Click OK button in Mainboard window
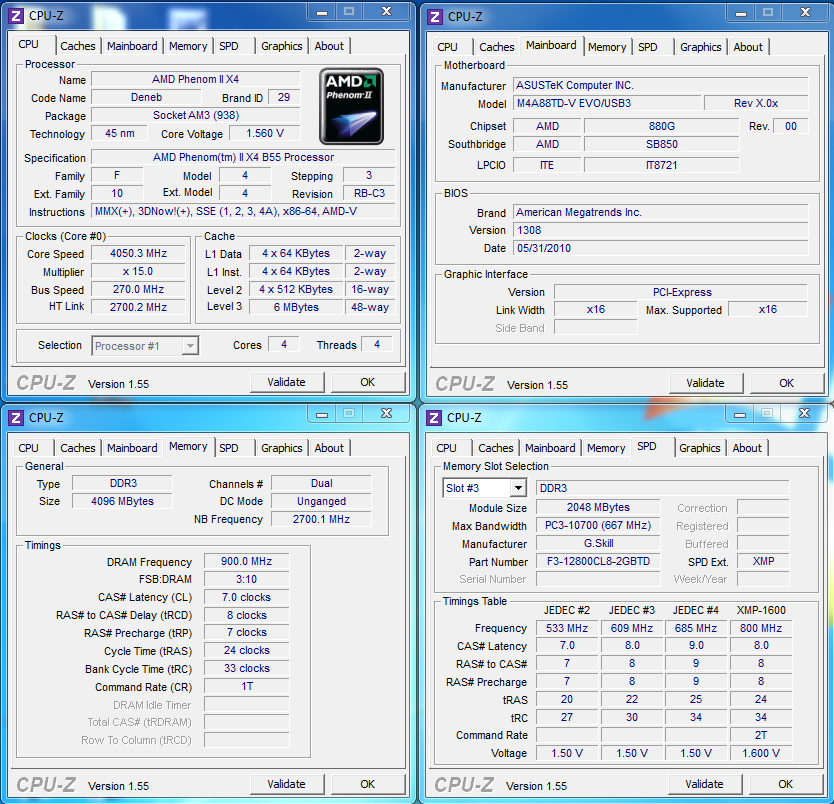834x804 pixels. [786, 383]
